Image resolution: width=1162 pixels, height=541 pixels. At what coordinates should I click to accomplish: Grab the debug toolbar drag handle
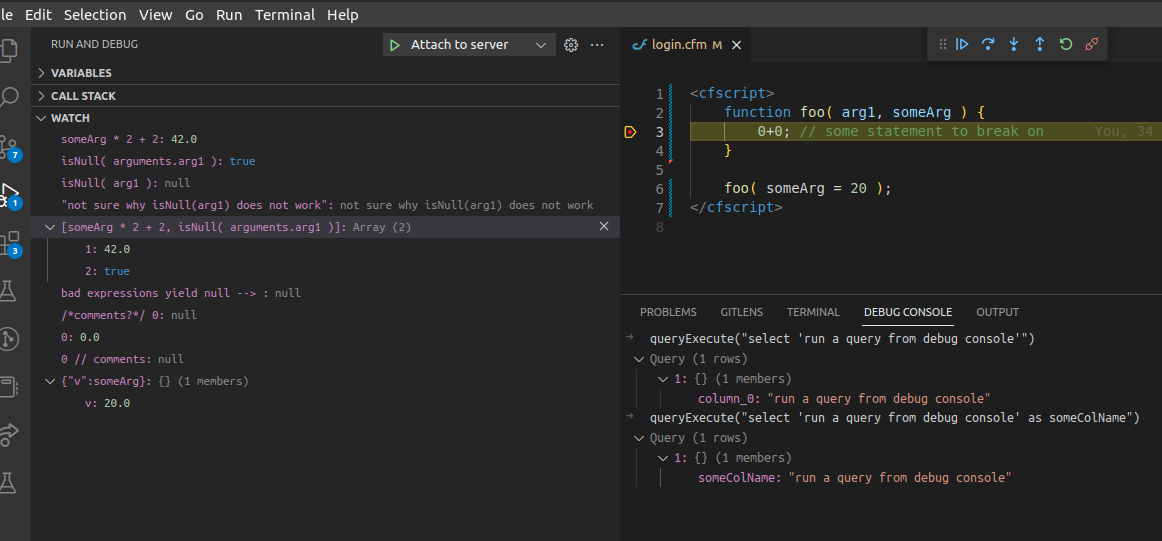943,44
